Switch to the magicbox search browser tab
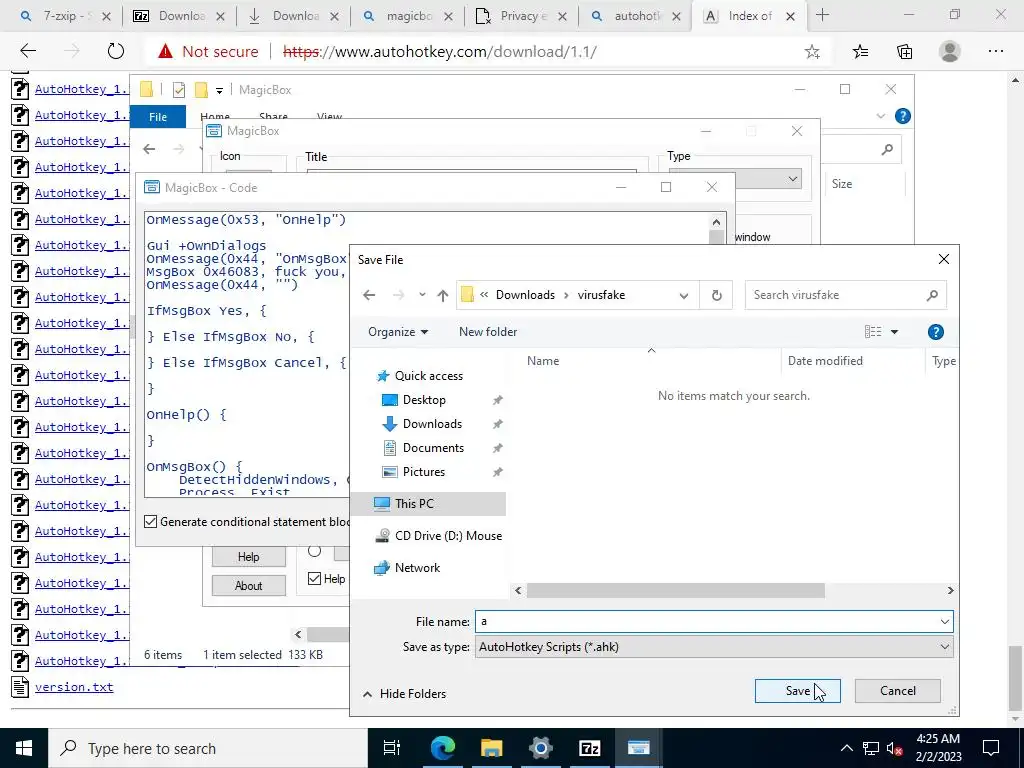1024x768 pixels. [x=408, y=16]
